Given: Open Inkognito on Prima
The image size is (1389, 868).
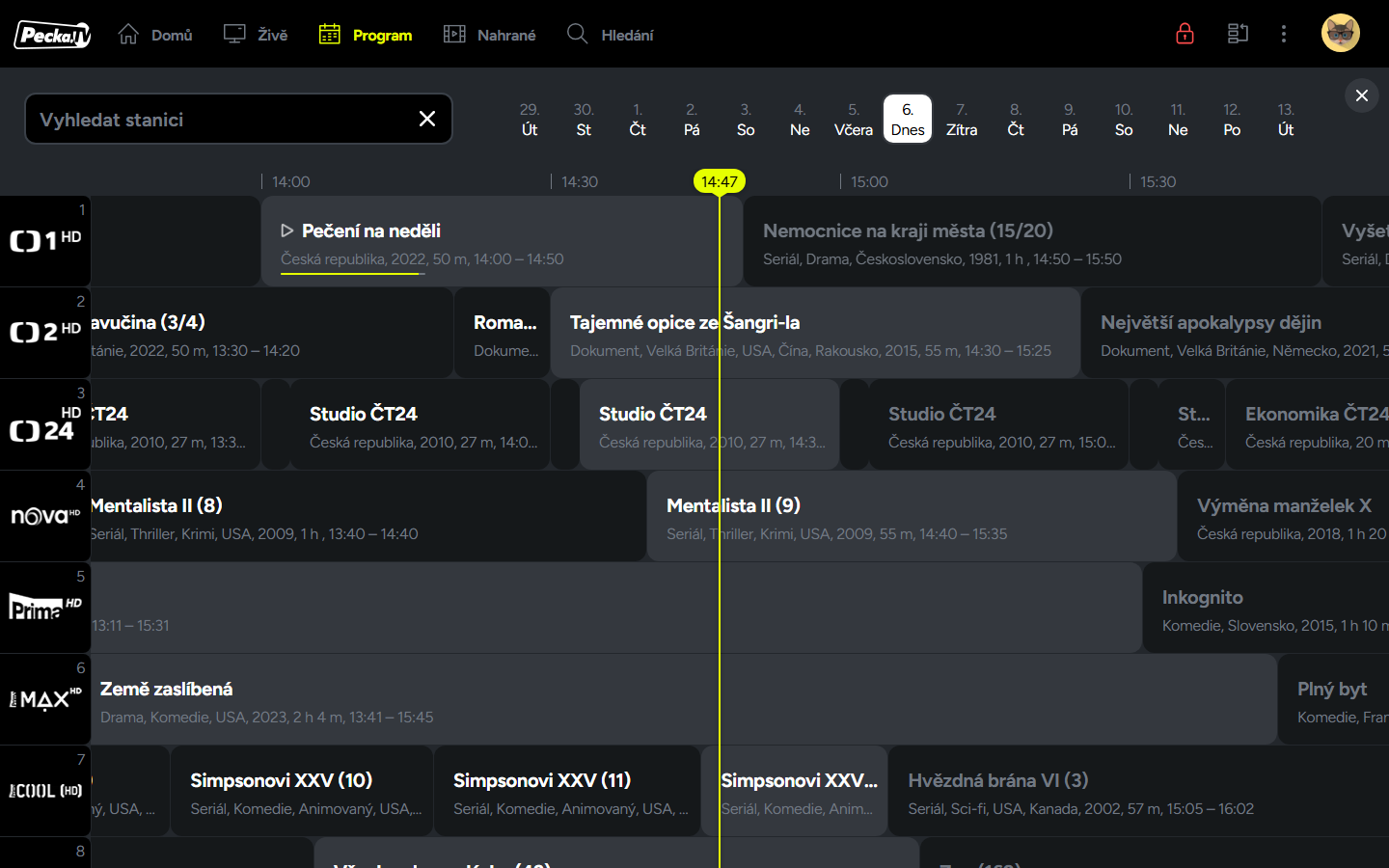Looking at the screenshot, I should coord(1266,608).
